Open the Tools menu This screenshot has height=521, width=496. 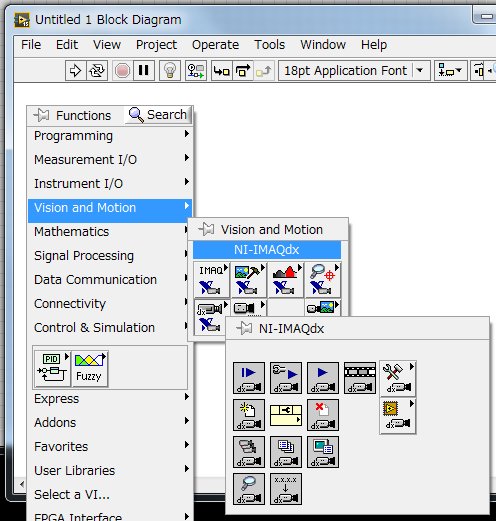[x=270, y=45]
